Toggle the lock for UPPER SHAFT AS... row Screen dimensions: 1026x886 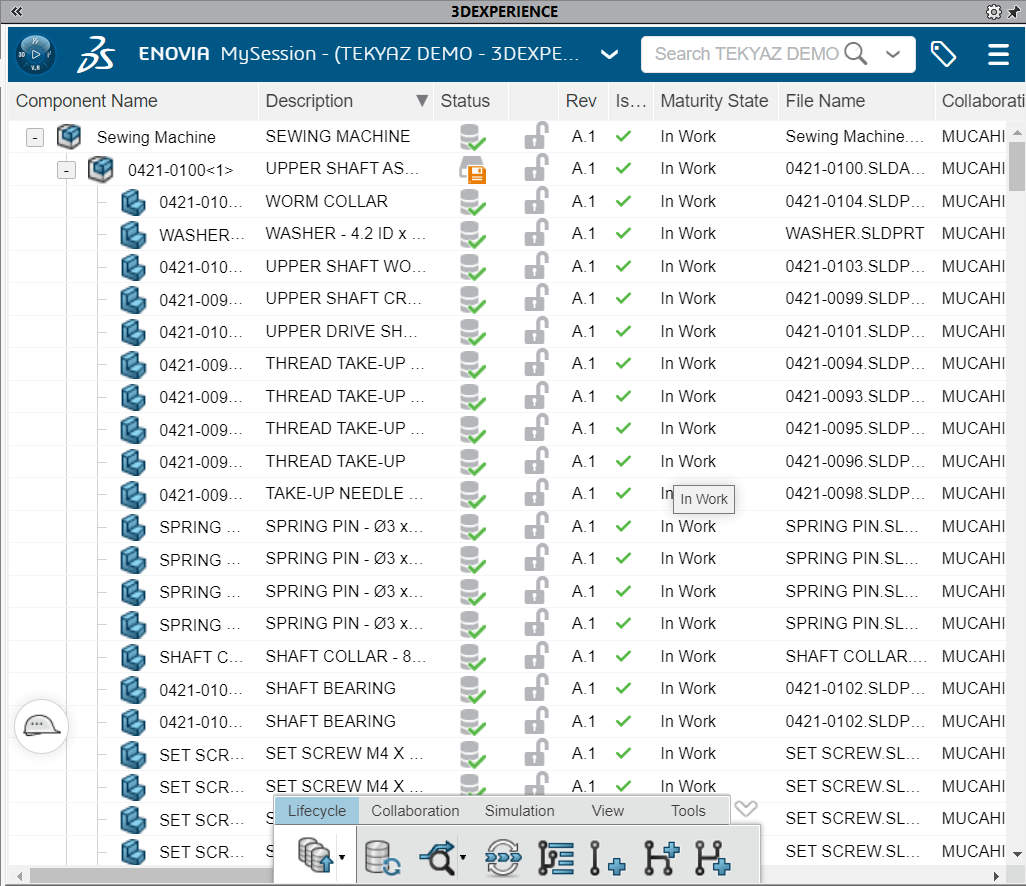pyautogui.click(x=536, y=168)
